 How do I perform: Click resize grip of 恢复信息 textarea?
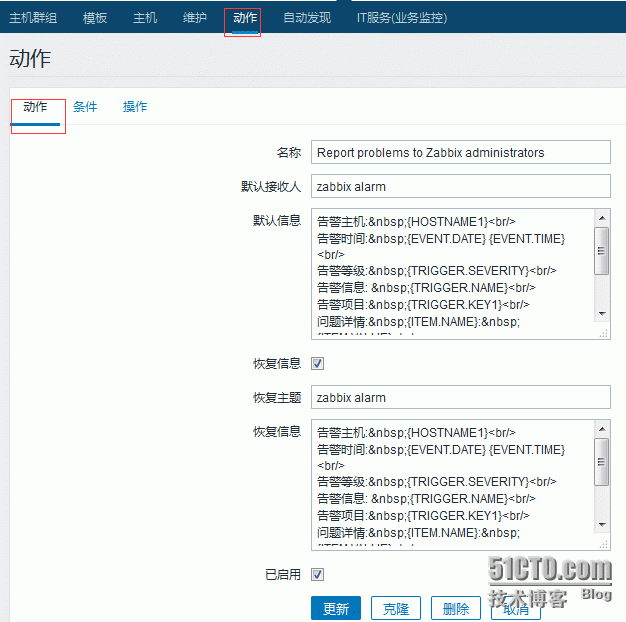603,545
